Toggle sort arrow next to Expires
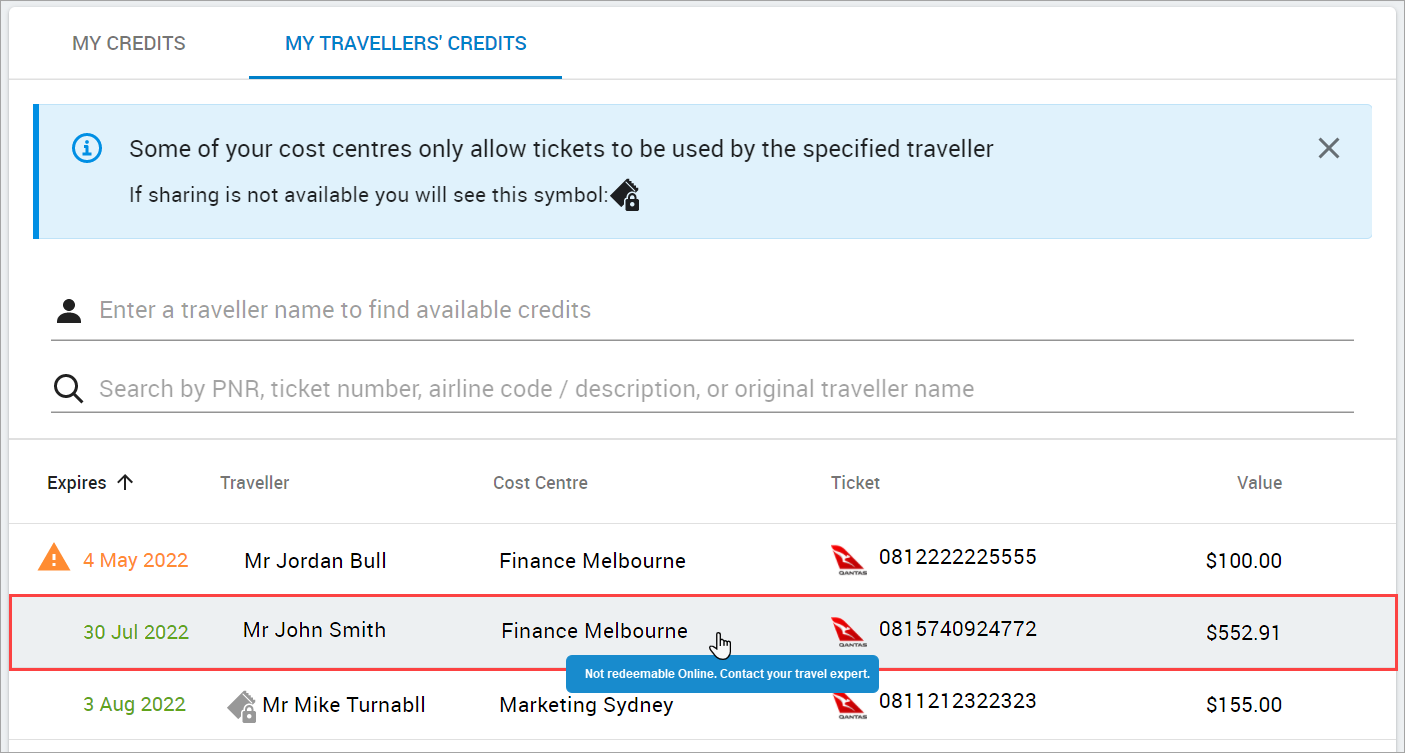1405x753 pixels. pos(125,483)
